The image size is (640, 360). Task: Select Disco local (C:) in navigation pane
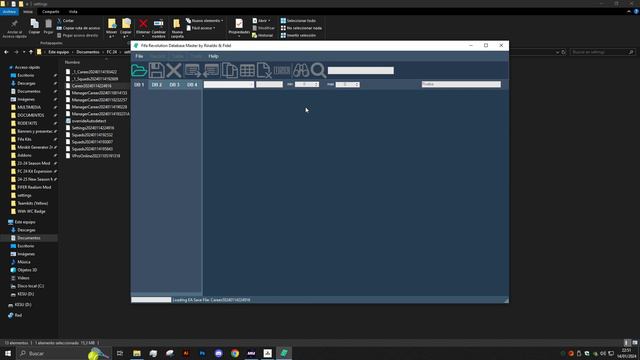coord(30,286)
